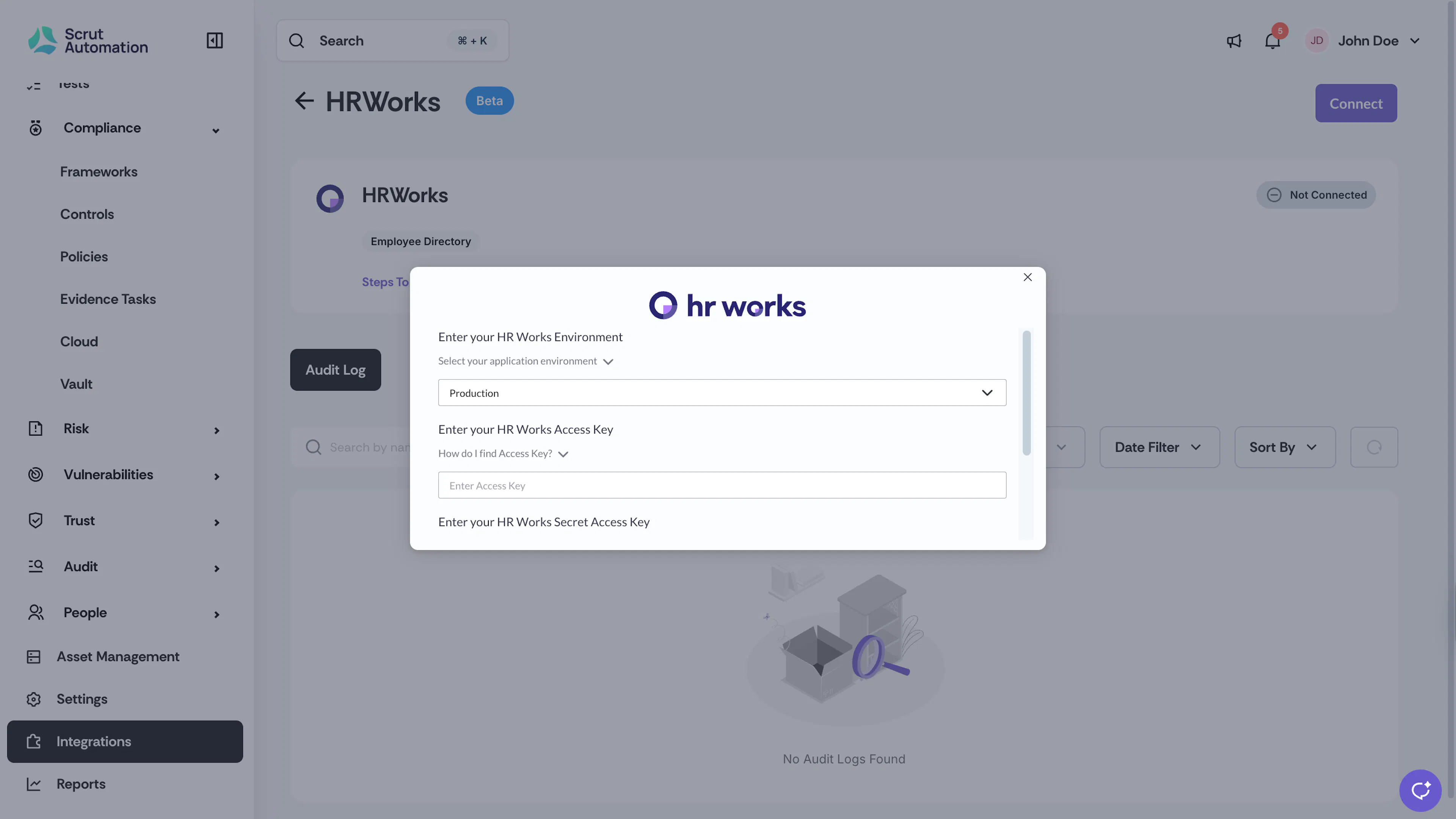Expand 'Select your application environment' hint
This screenshot has height=819, width=1456.
(x=526, y=361)
